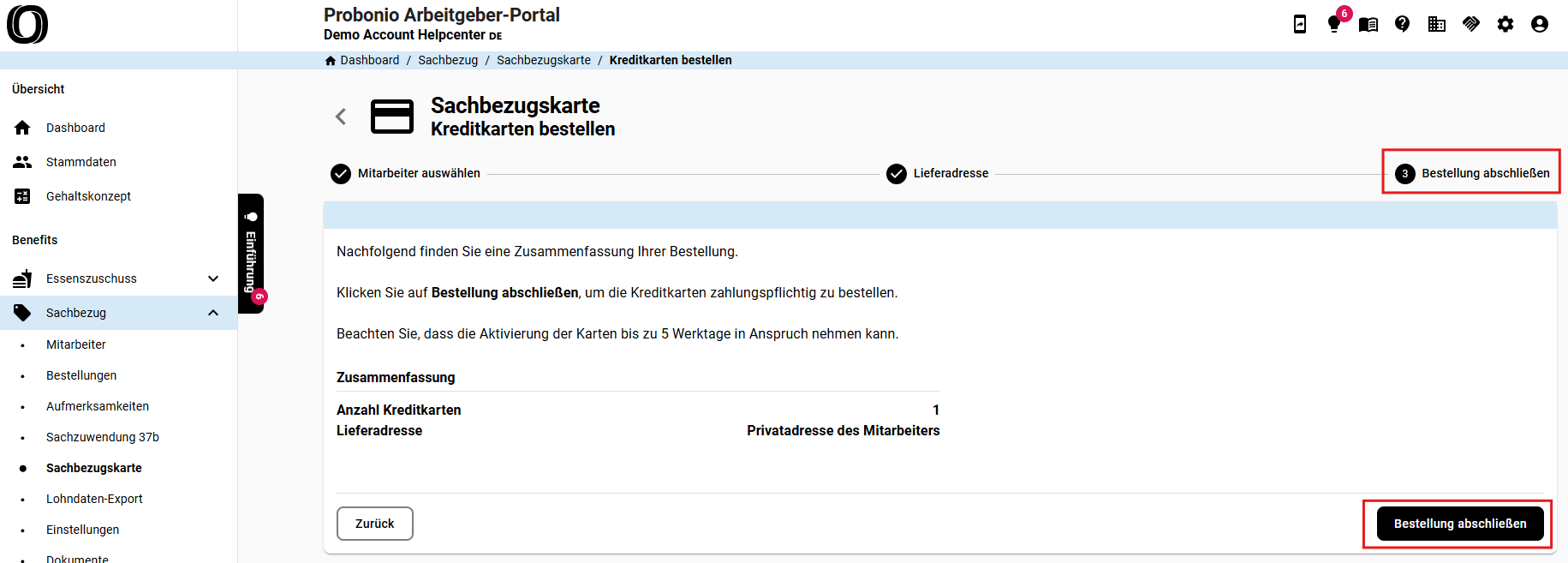Image resolution: width=1568 pixels, height=563 pixels.
Task: Click the question mark help icon
Action: coord(1403,24)
